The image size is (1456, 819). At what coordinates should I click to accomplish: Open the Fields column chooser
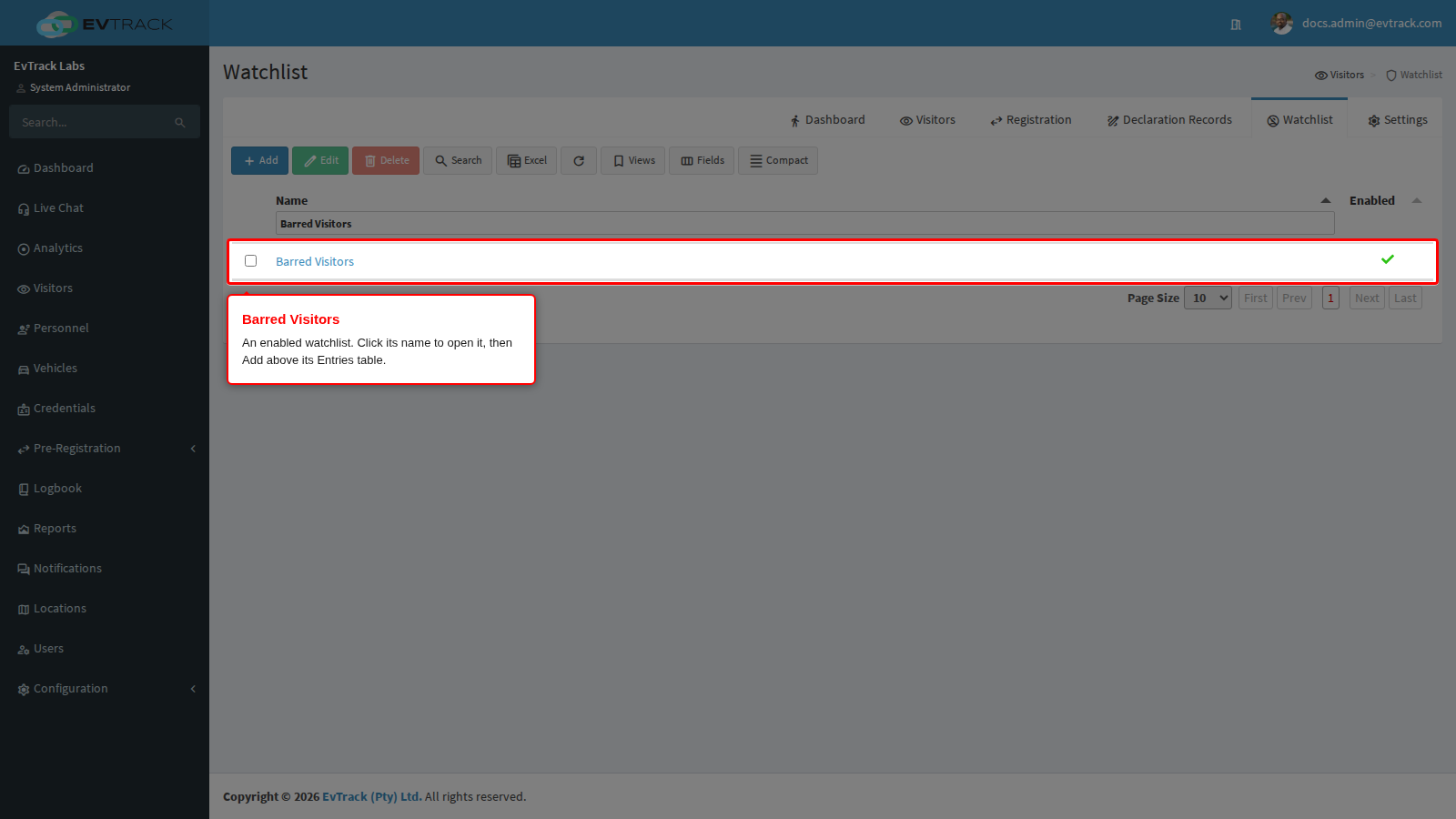pyautogui.click(x=702, y=160)
